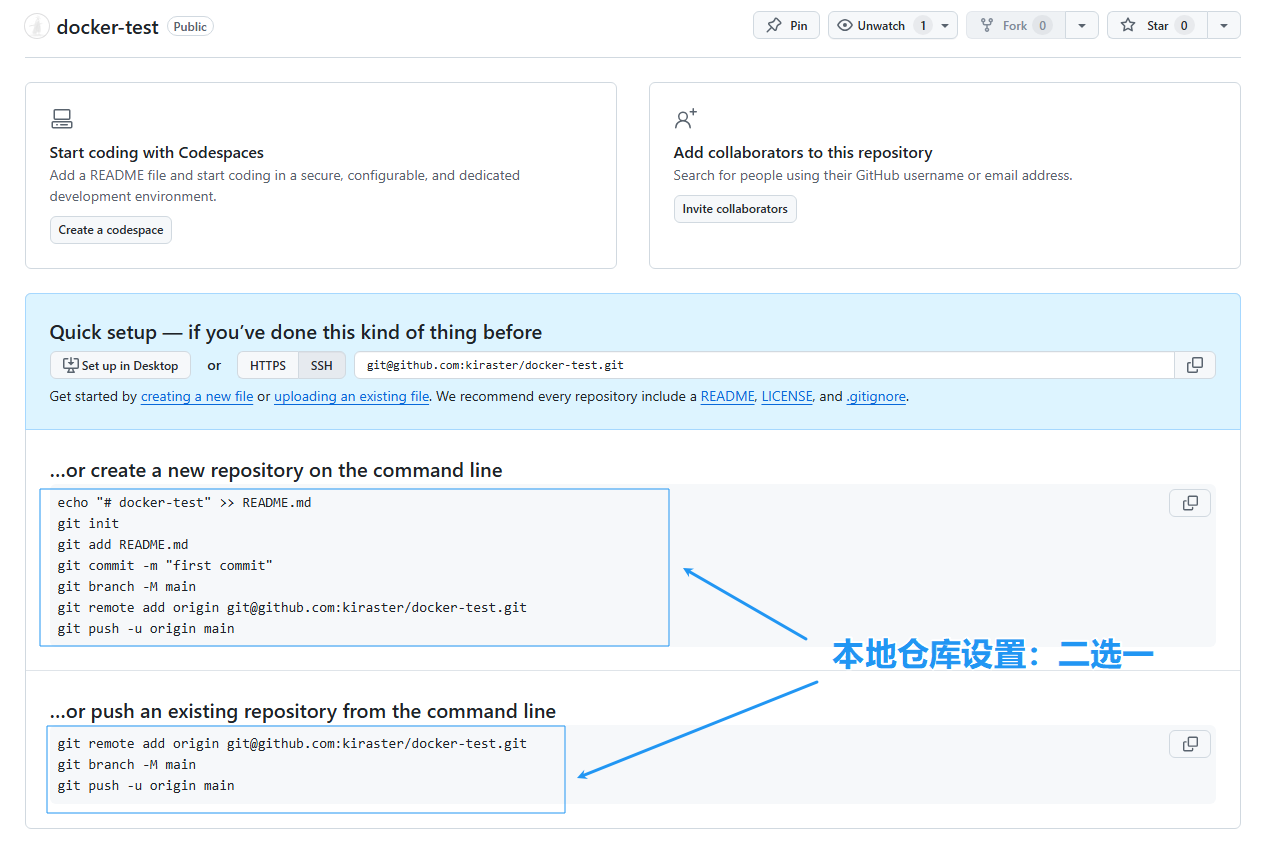Image resolution: width=1265 pixels, height=841 pixels.
Task: Click the Unwatch button
Action: click(881, 25)
